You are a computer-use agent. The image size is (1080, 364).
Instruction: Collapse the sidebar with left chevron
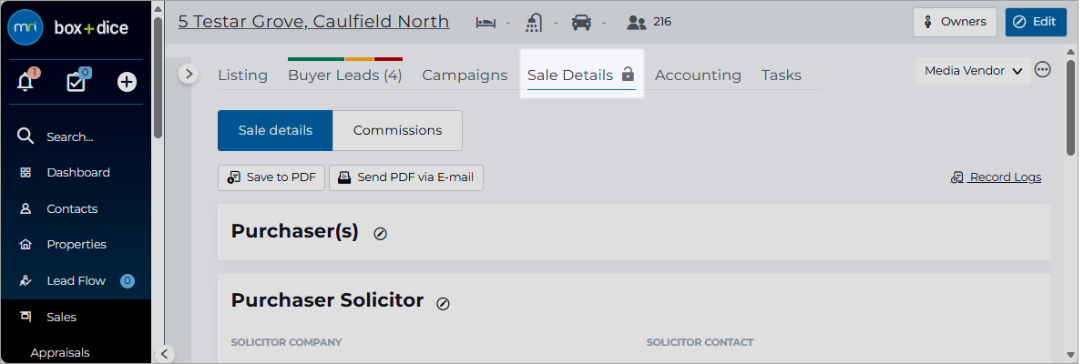164,354
